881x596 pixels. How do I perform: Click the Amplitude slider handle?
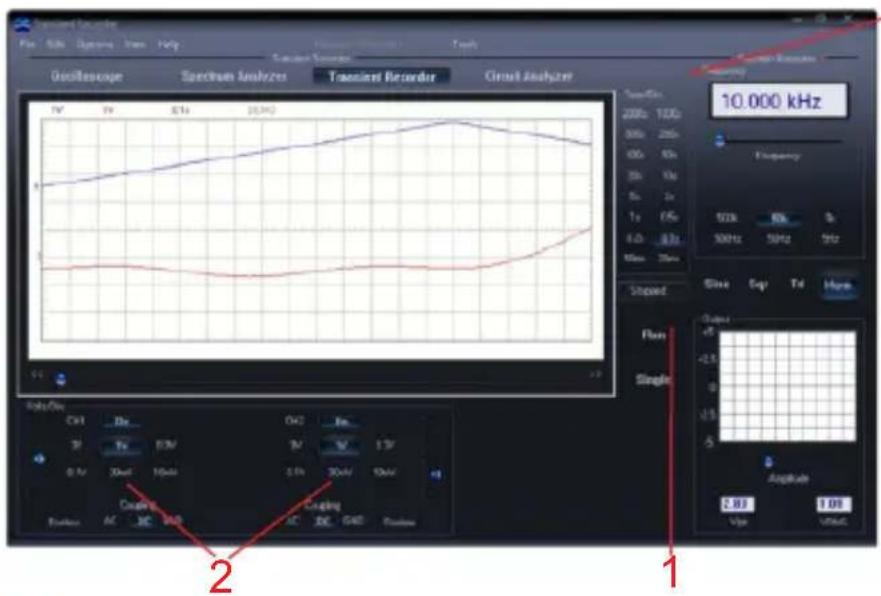[x=769, y=462]
